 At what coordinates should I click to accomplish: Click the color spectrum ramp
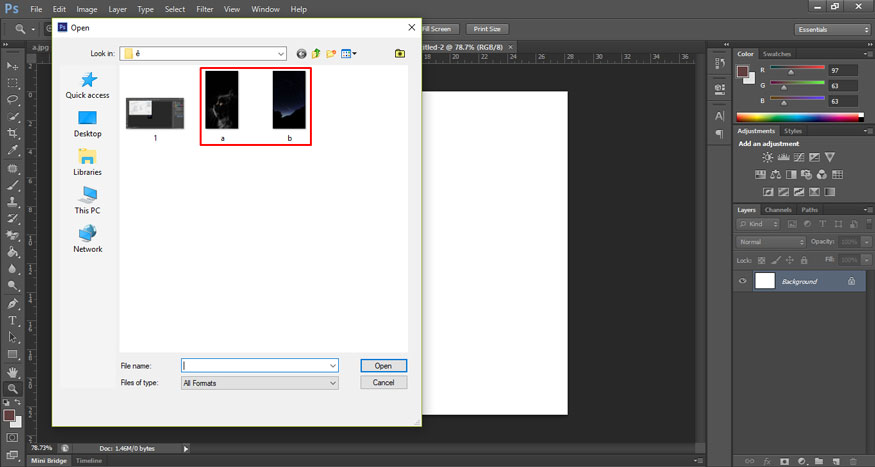tap(800, 117)
